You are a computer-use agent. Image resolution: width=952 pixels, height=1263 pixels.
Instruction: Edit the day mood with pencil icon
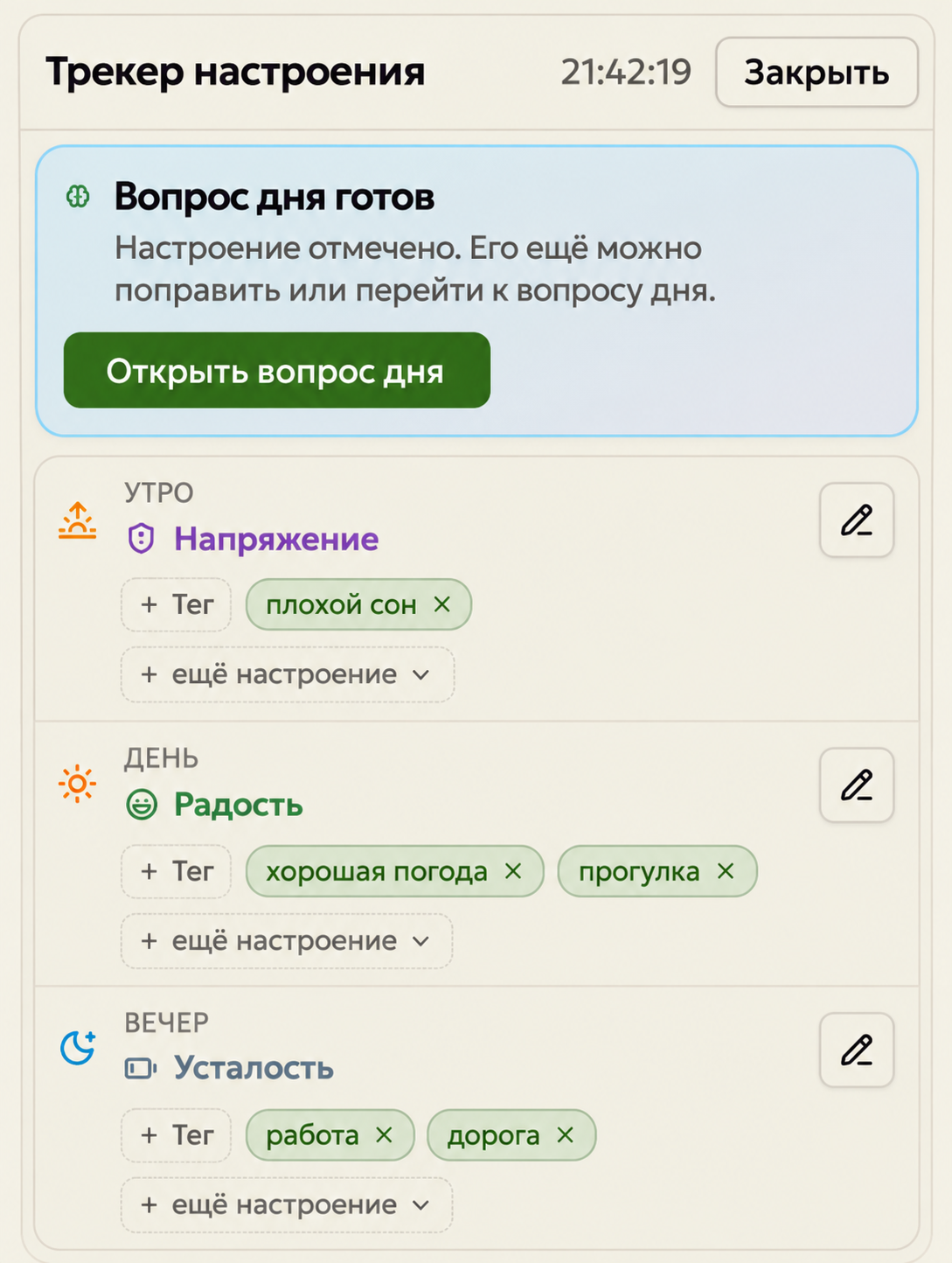857,785
